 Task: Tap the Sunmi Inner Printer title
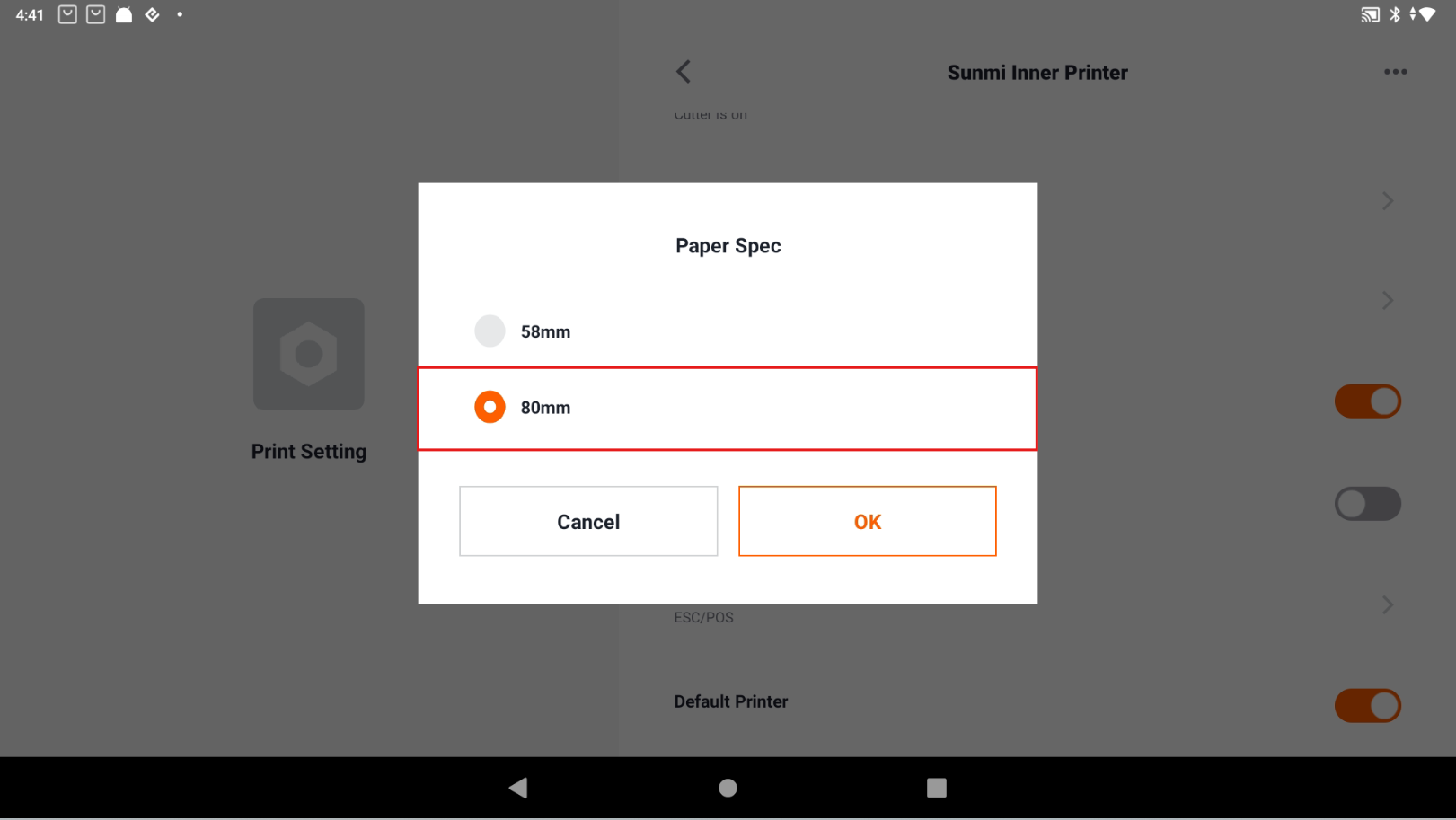(1037, 73)
